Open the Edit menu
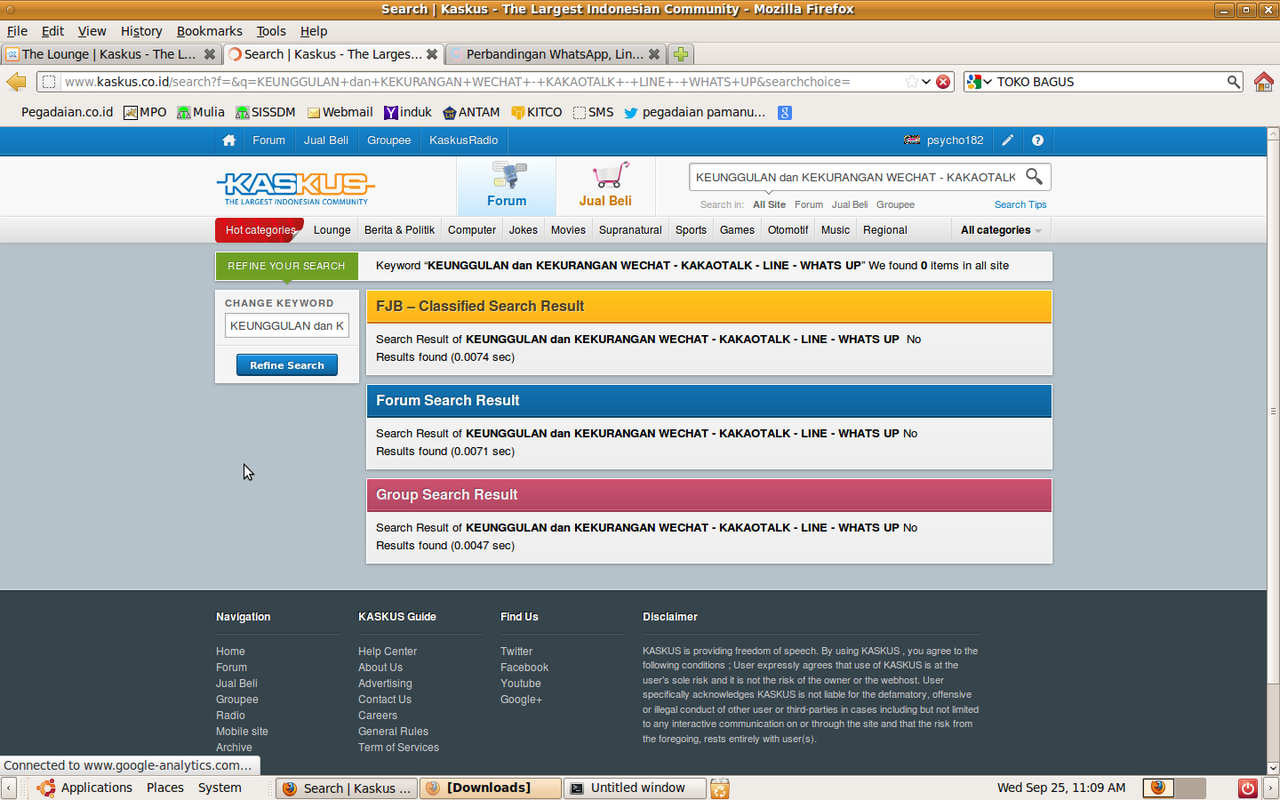Viewport: 1280px width, 800px height. (53, 31)
